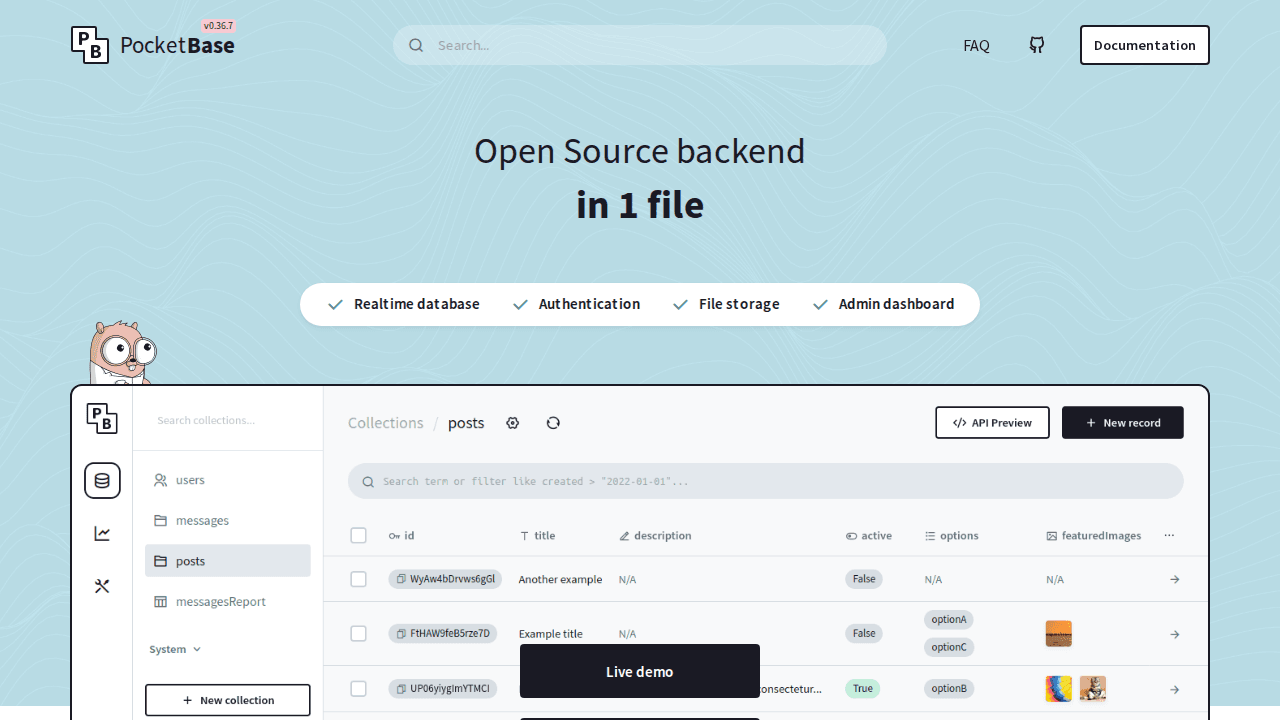Open the 'Another example' record arrow
1280x720 pixels.
click(x=1175, y=579)
